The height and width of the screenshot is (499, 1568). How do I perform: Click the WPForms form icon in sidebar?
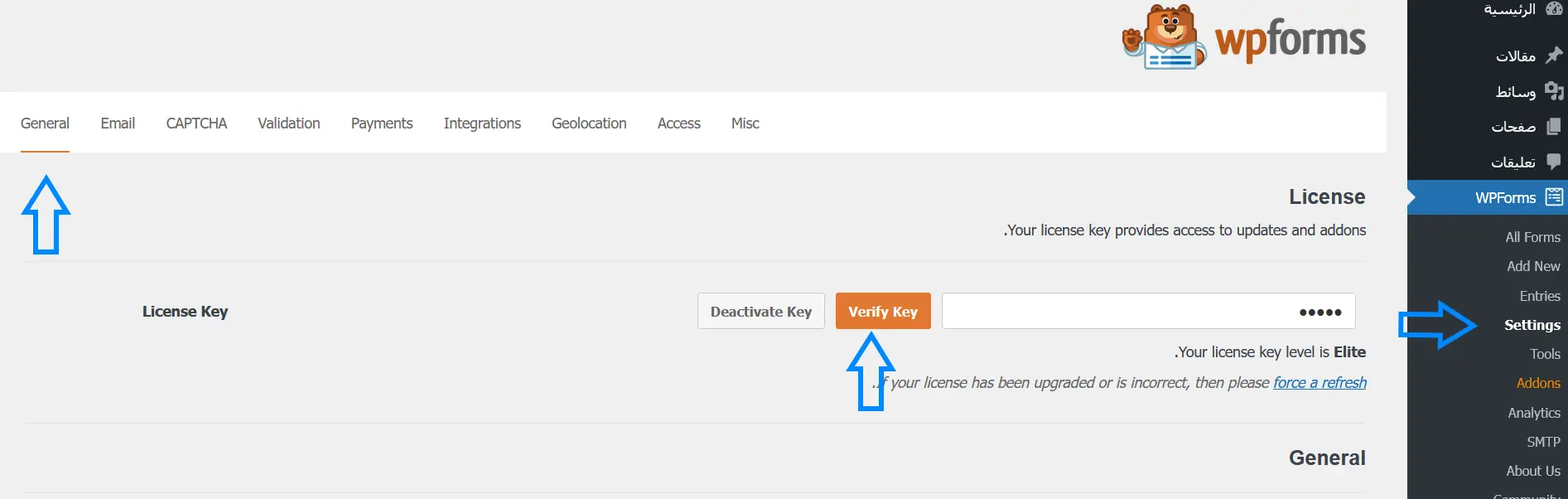[1554, 197]
